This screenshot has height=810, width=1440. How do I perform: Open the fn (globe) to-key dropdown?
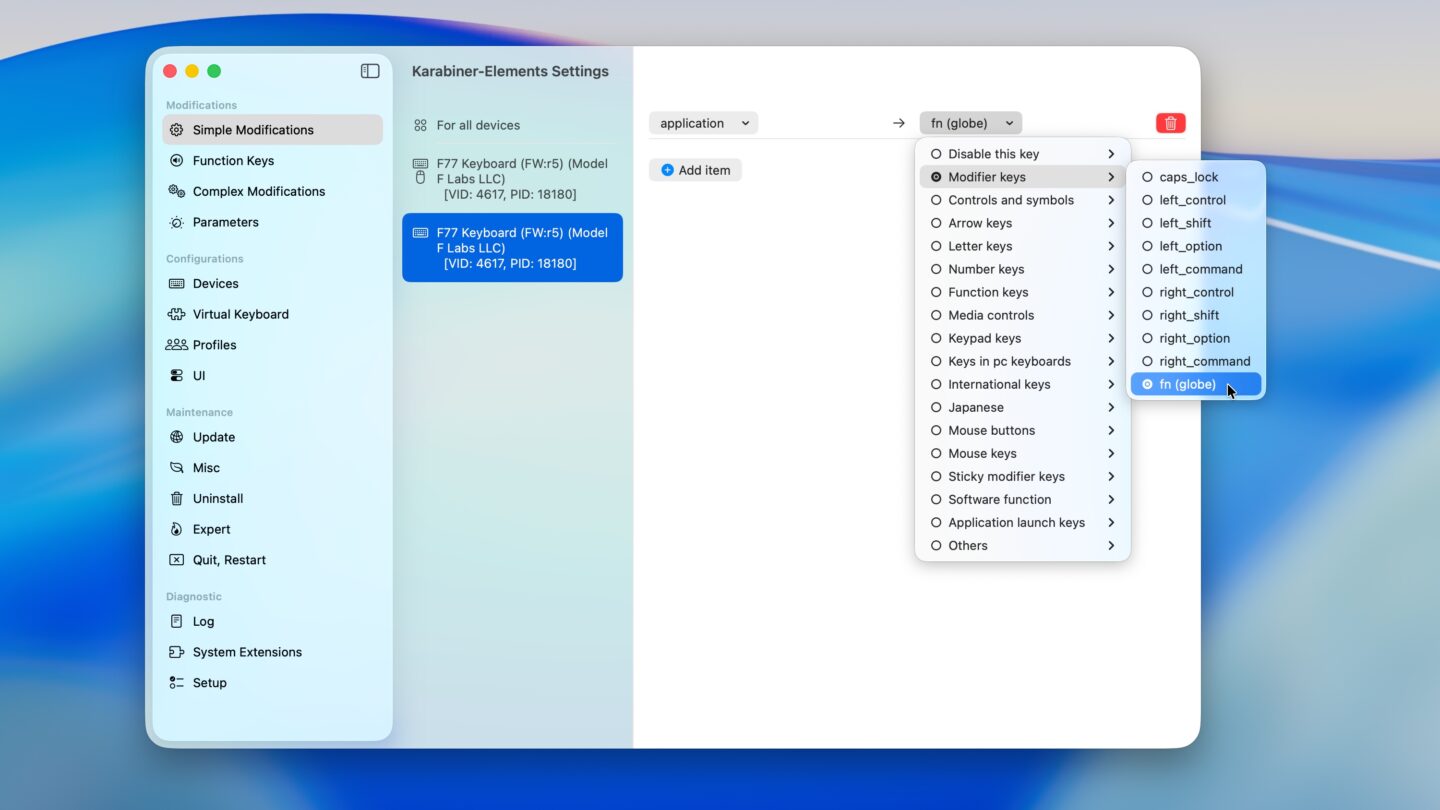[971, 123]
